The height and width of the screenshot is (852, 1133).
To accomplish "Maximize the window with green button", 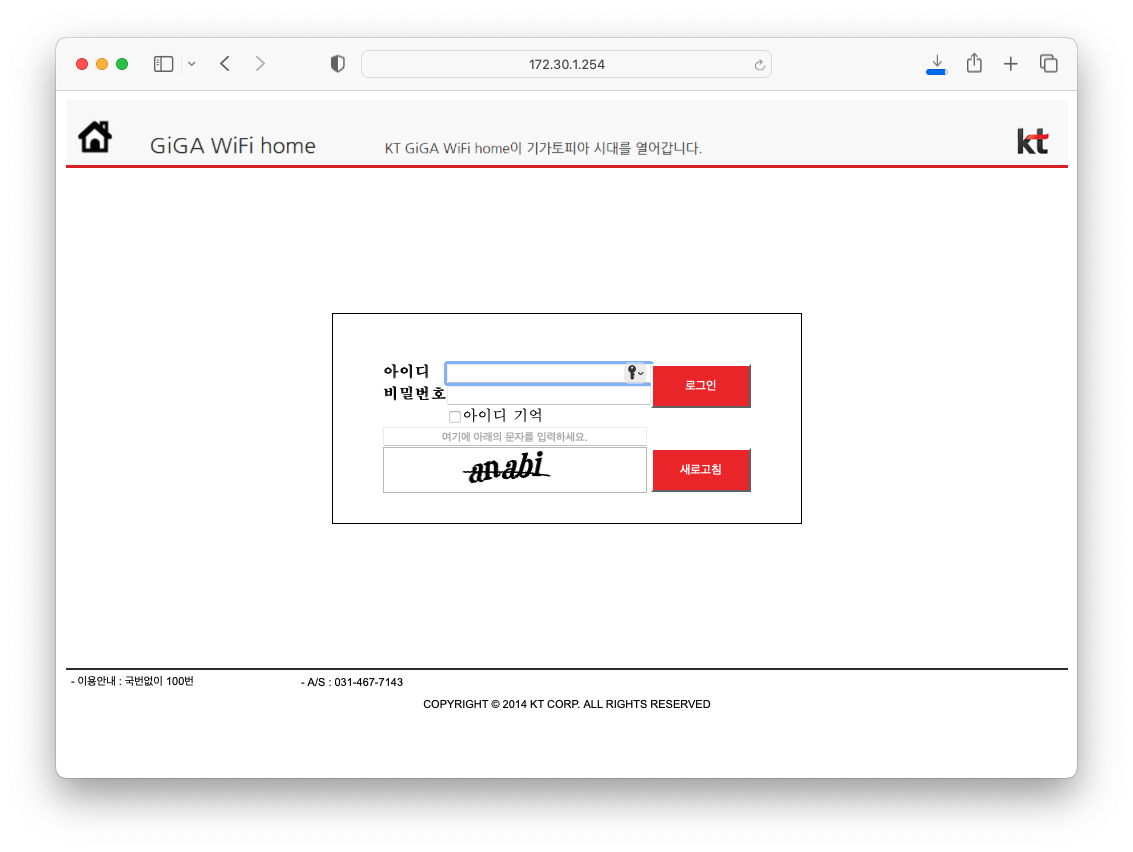I will (x=122, y=64).
